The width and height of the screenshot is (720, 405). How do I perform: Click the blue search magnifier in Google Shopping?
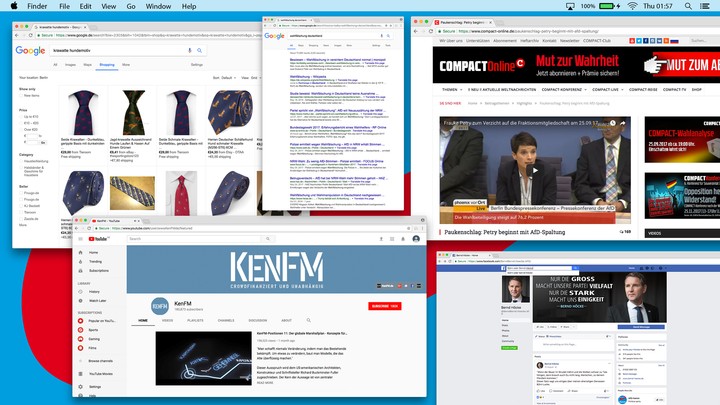[199, 51]
